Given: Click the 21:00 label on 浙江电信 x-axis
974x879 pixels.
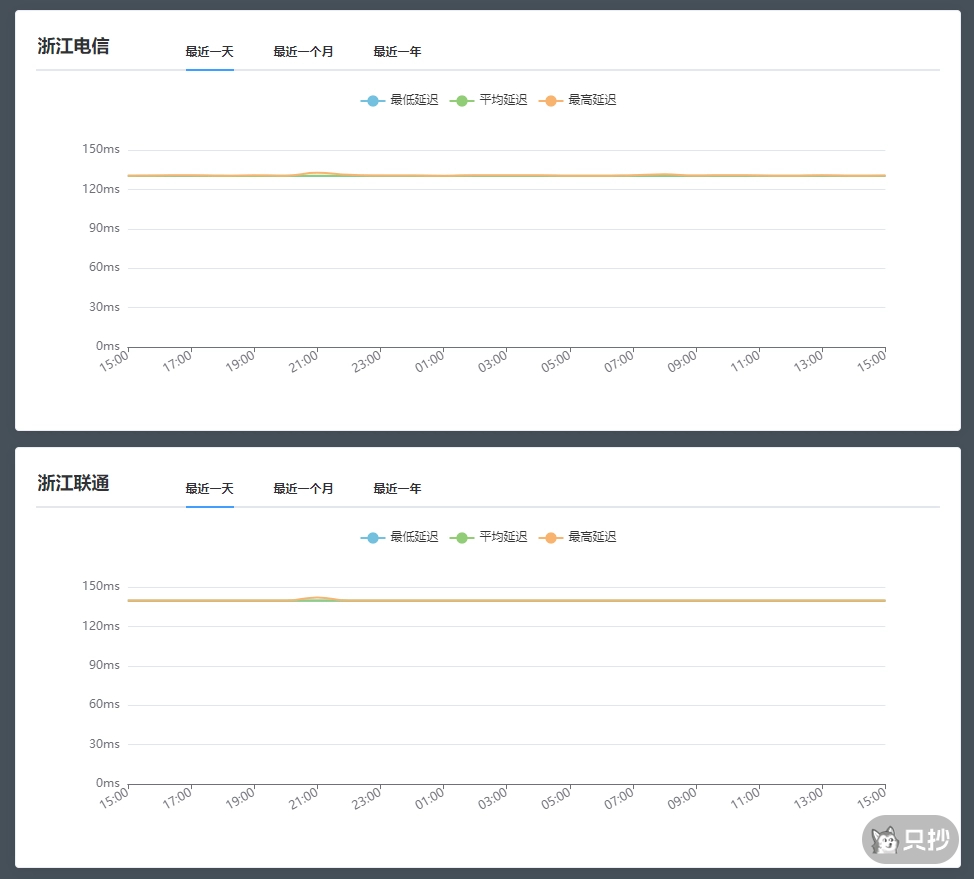Looking at the screenshot, I should [x=302, y=361].
